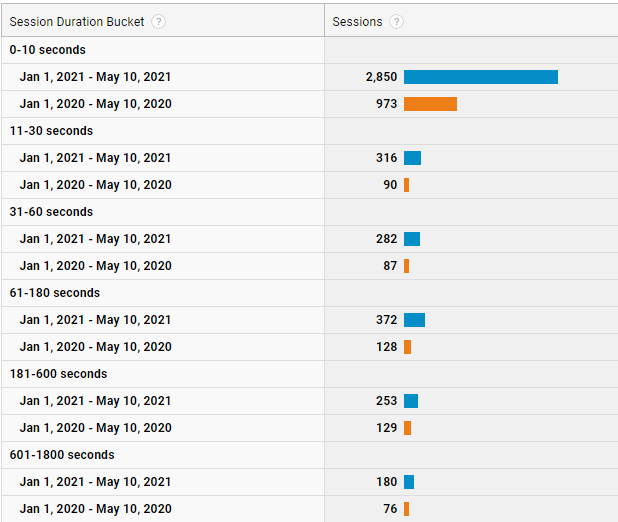The image size is (618, 522).
Task: Click the Session Duration Bucket column header
Action: (79, 22)
